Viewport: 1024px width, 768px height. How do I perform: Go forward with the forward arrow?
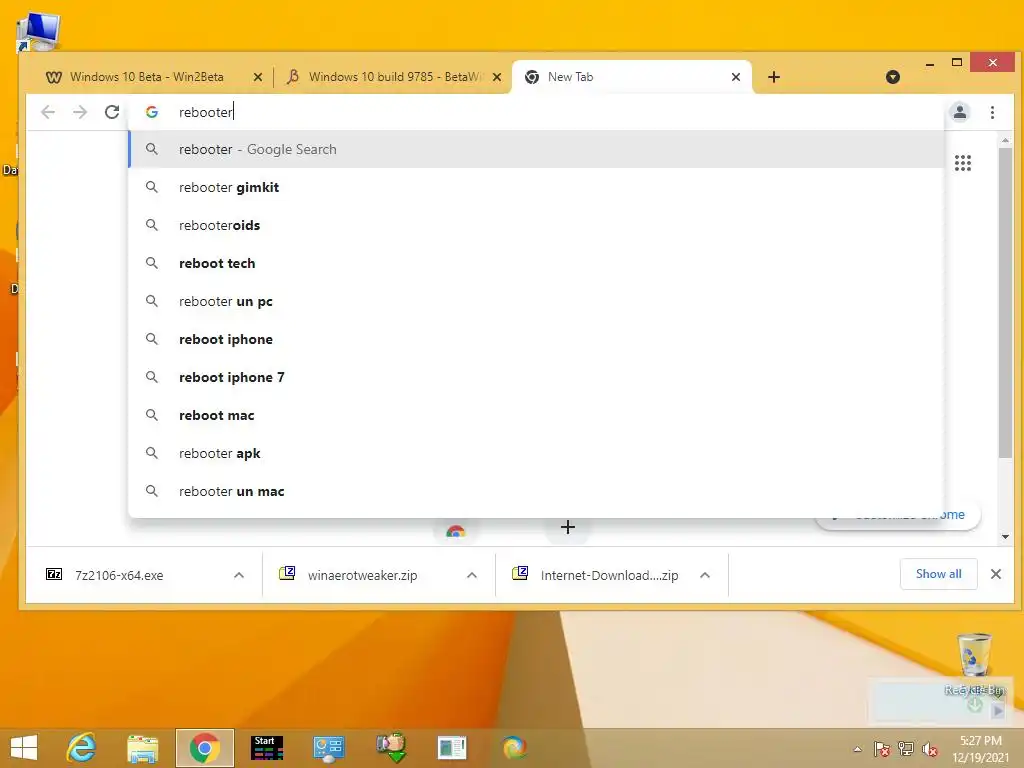[x=80, y=112]
